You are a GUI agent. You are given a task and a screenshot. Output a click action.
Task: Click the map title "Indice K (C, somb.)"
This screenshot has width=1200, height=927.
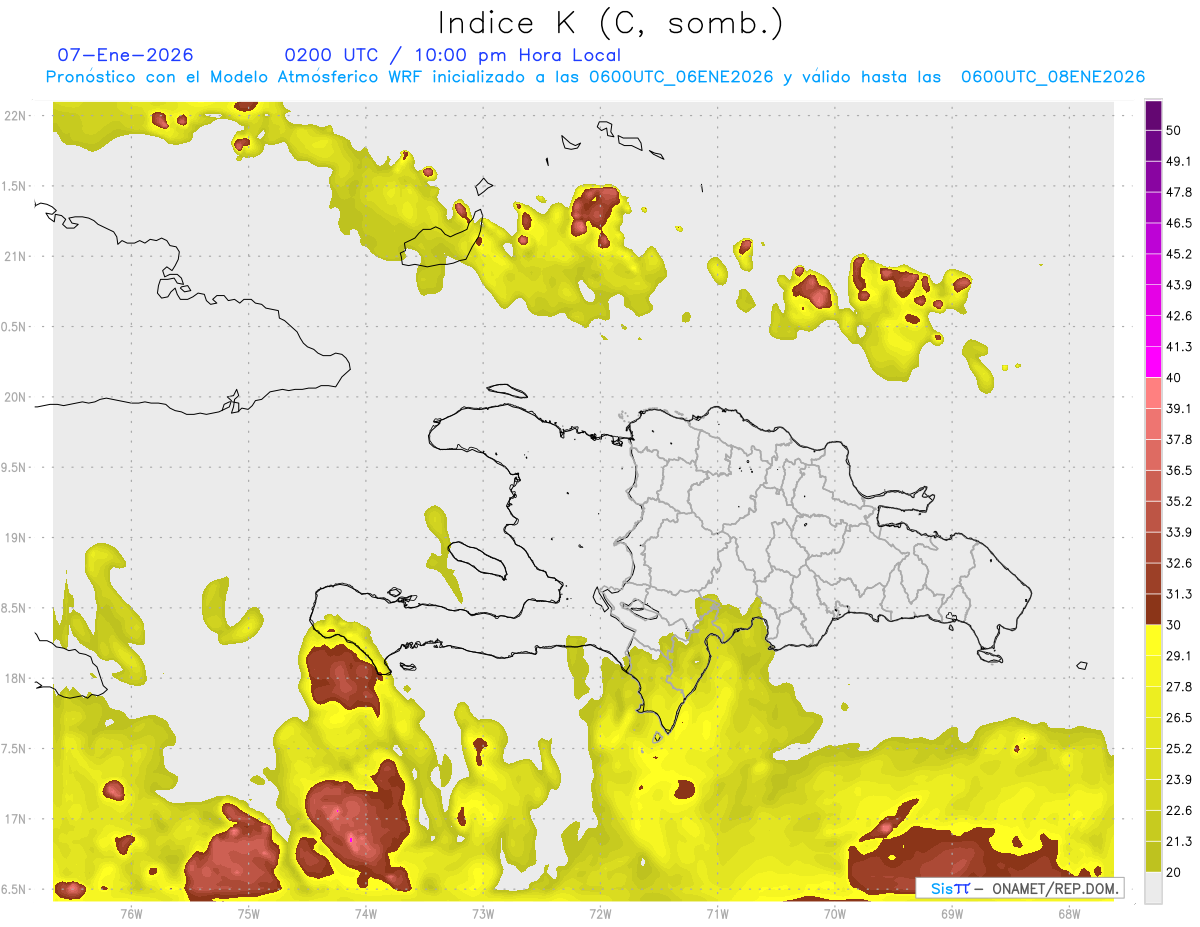coord(610,23)
